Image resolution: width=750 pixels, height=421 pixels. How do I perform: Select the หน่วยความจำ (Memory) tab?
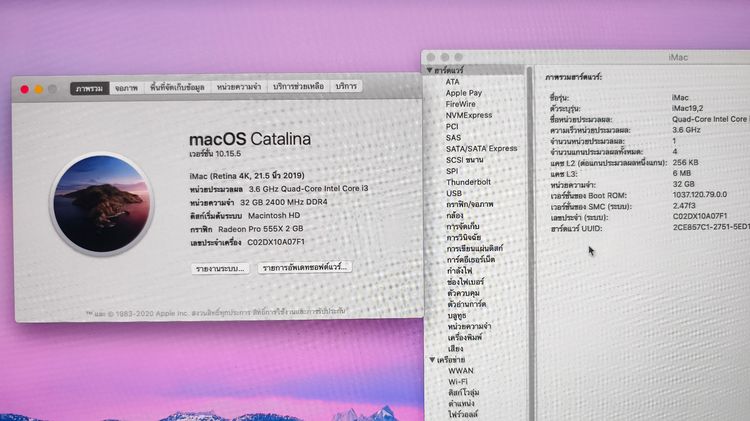click(x=239, y=87)
